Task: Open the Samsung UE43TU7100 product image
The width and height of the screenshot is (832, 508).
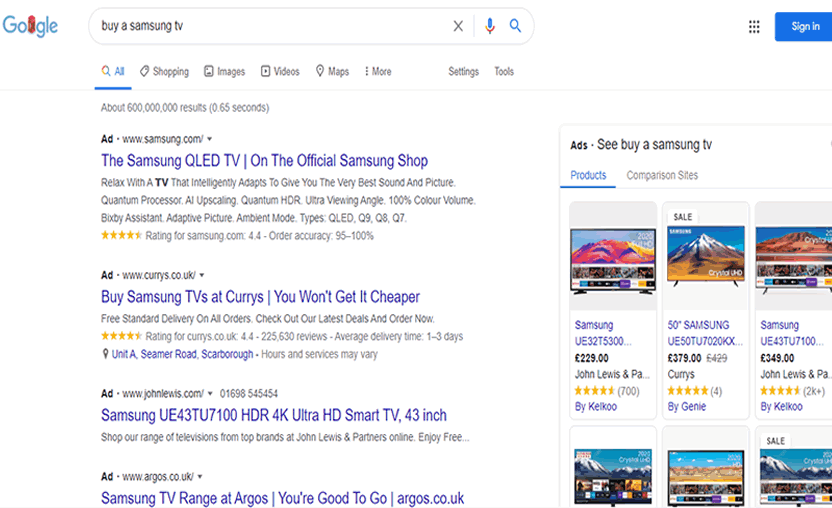Action: (794, 260)
